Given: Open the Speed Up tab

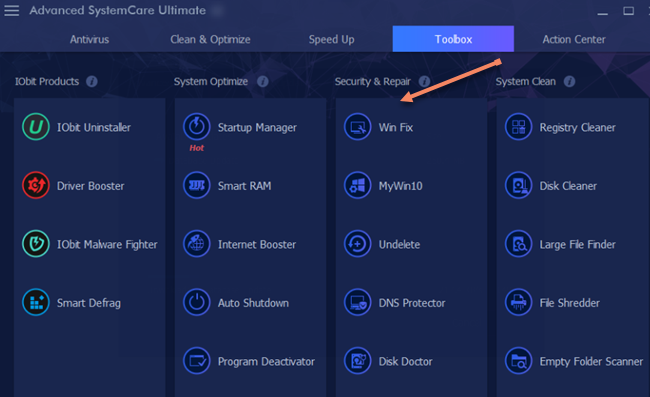Looking at the screenshot, I should [331, 39].
